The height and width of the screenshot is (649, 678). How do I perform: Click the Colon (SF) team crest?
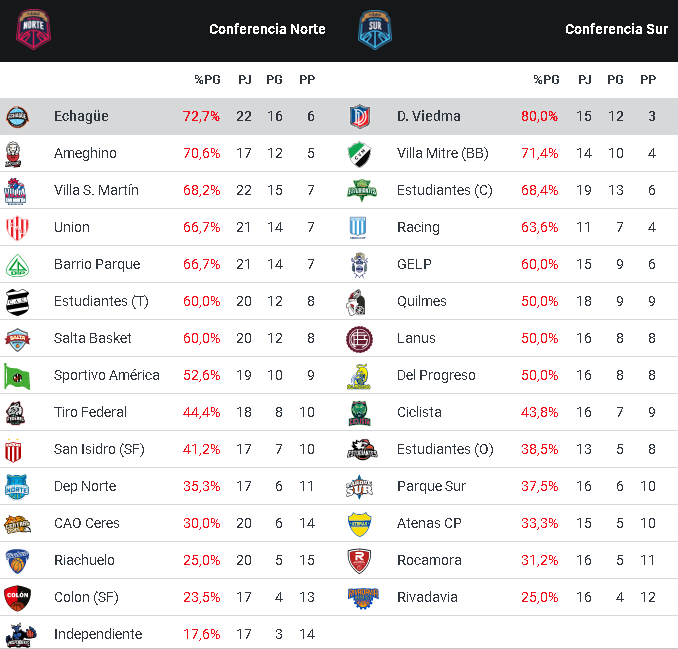(17, 597)
